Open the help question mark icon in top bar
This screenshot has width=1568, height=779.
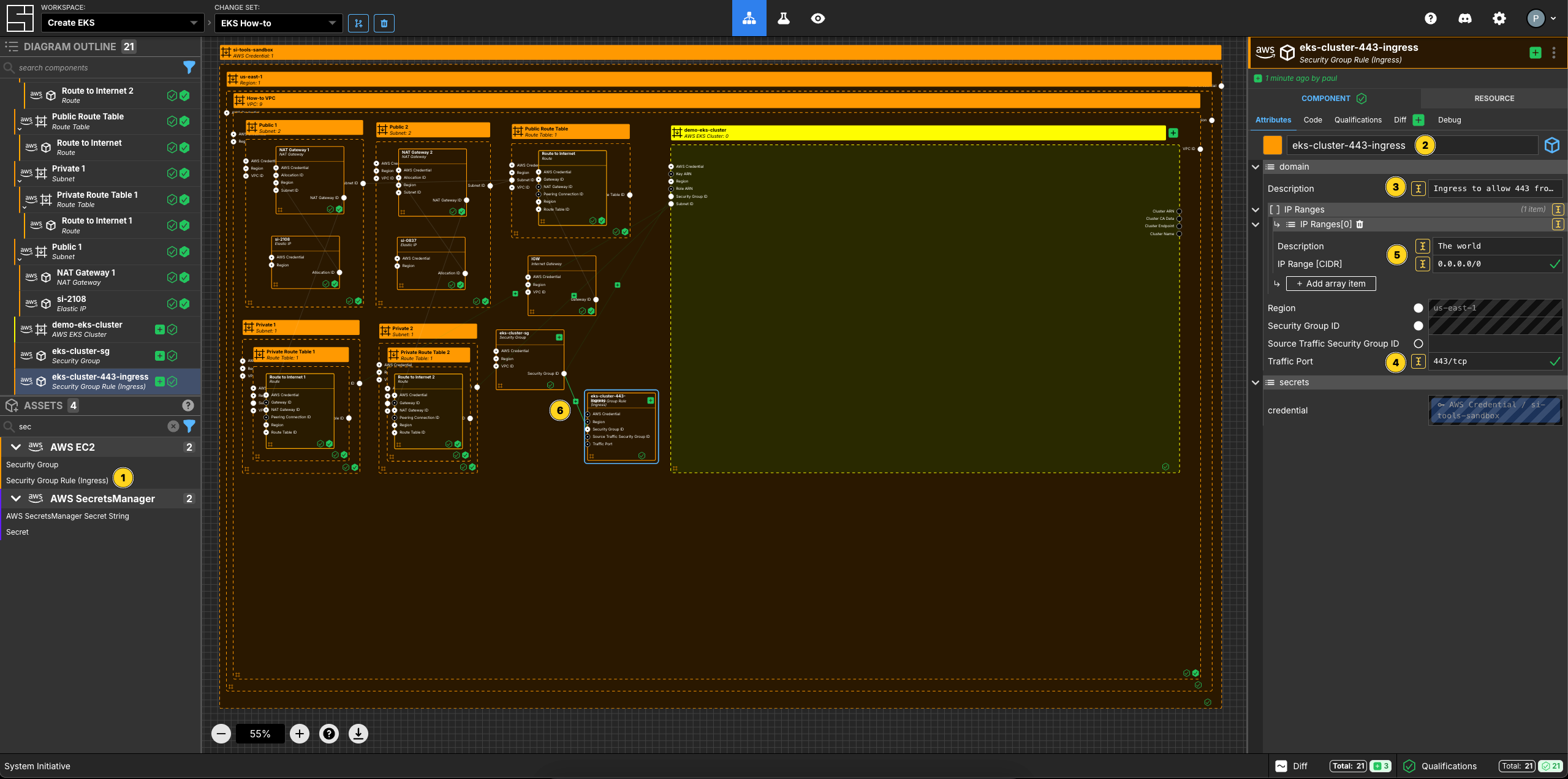[1430, 18]
